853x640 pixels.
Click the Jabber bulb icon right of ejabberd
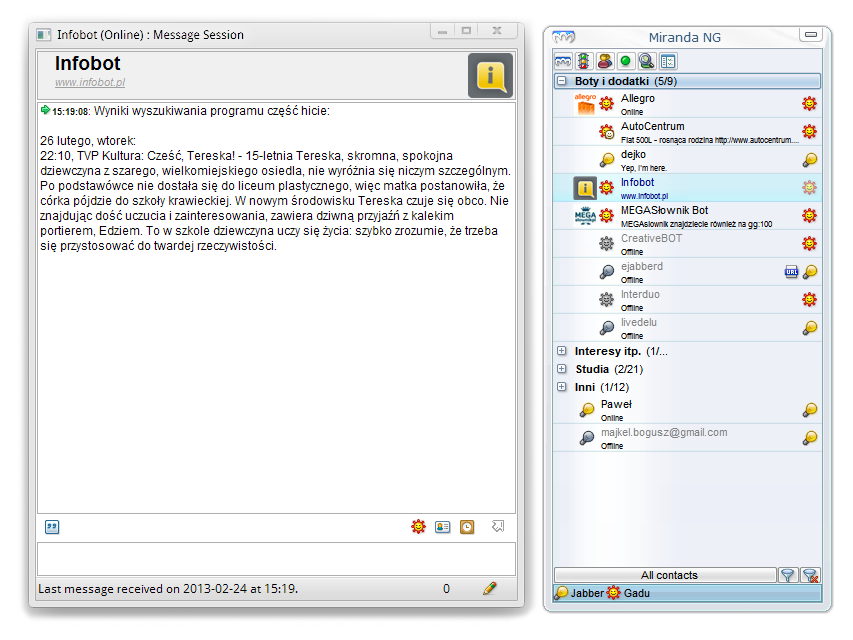tap(810, 272)
